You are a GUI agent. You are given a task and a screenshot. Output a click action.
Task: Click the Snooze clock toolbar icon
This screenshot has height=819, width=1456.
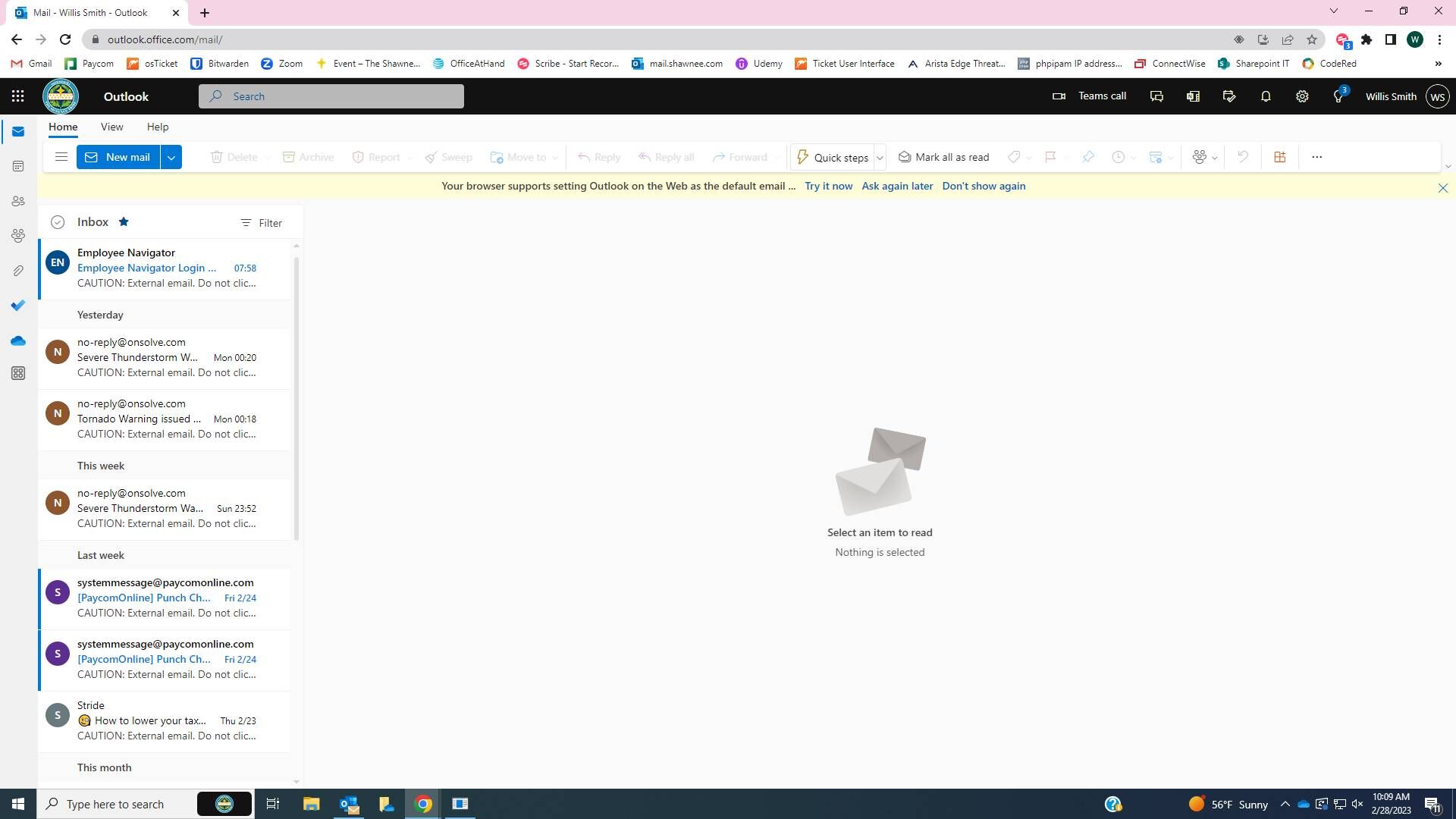click(1118, 157)
